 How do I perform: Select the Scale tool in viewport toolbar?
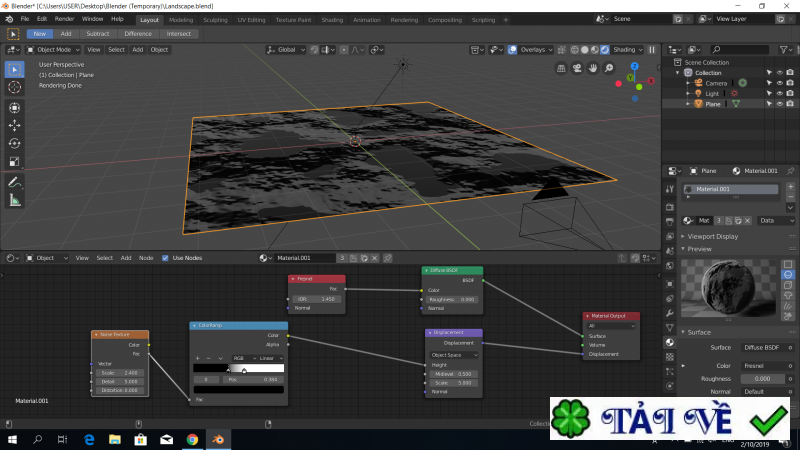click(14, 161)
